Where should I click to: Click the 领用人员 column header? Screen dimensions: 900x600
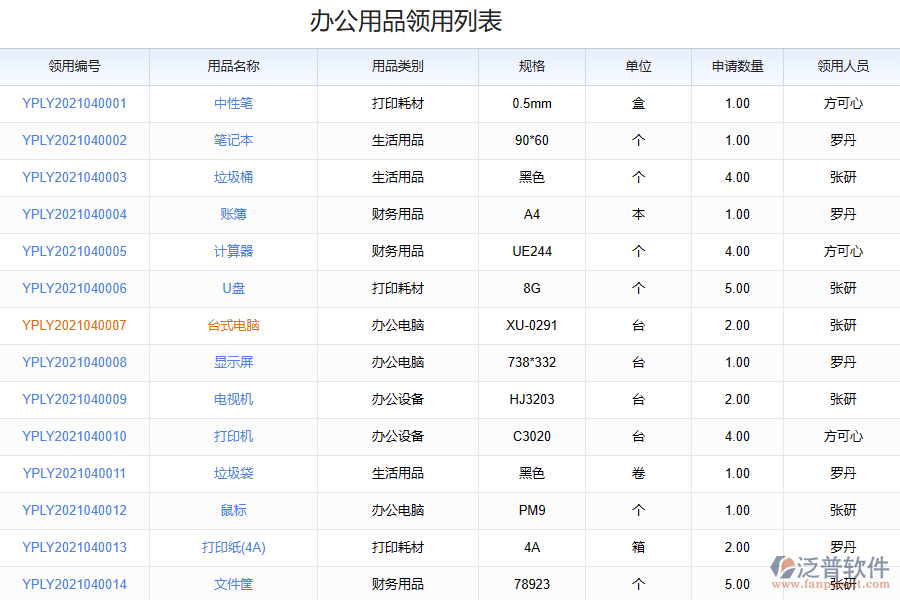(x=842, y=67)
